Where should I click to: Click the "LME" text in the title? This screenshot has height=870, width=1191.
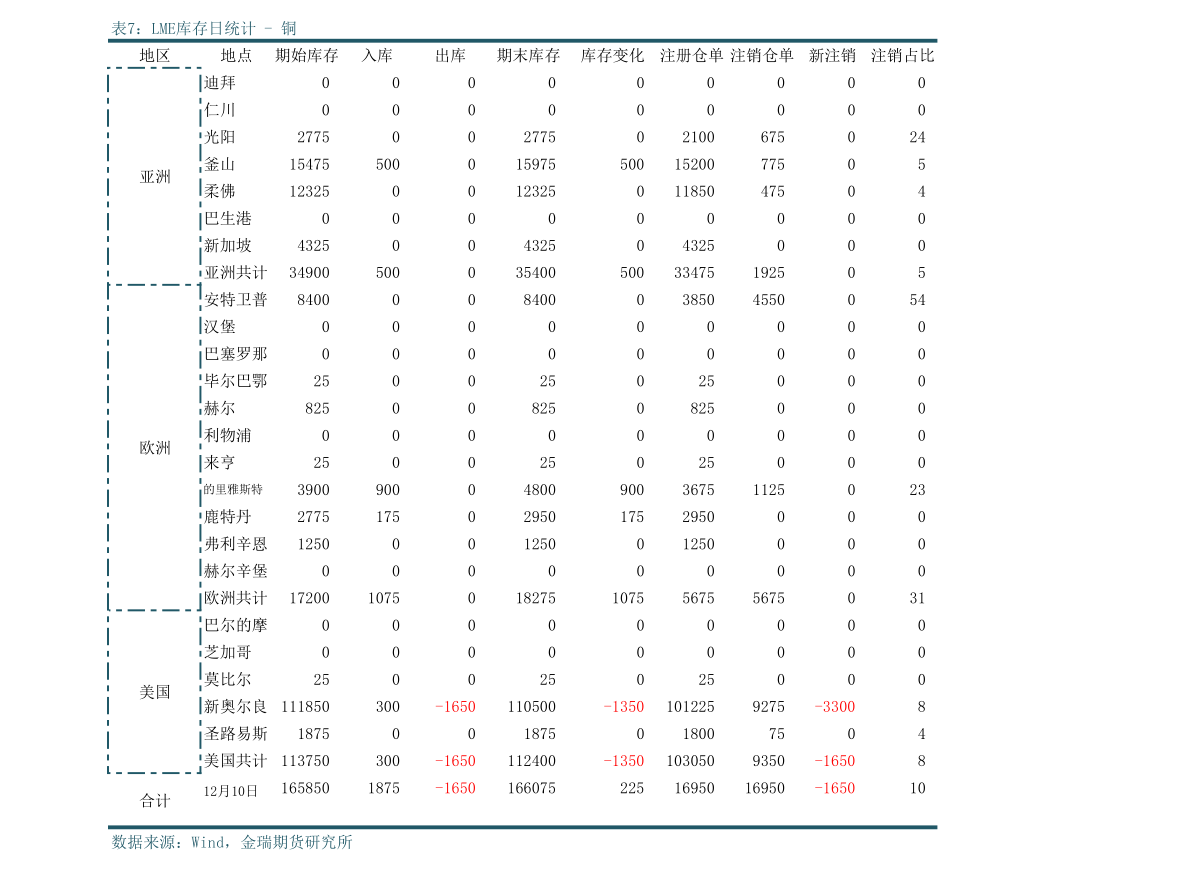164,29
